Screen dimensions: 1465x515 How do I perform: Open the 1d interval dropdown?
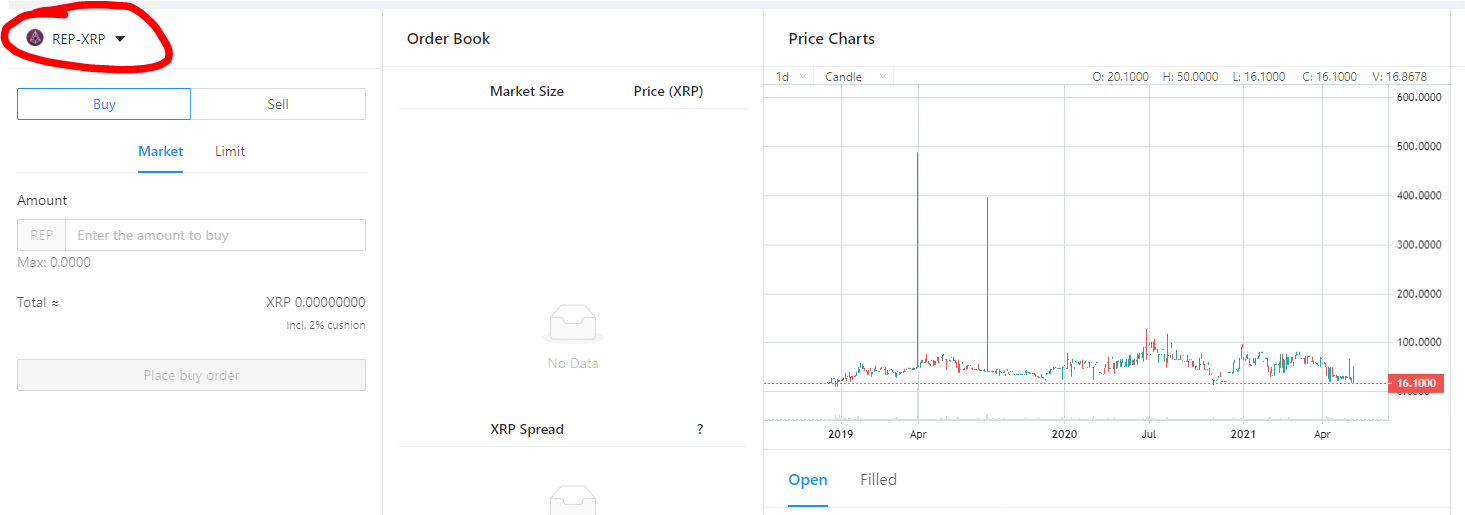tap(790, 76)
